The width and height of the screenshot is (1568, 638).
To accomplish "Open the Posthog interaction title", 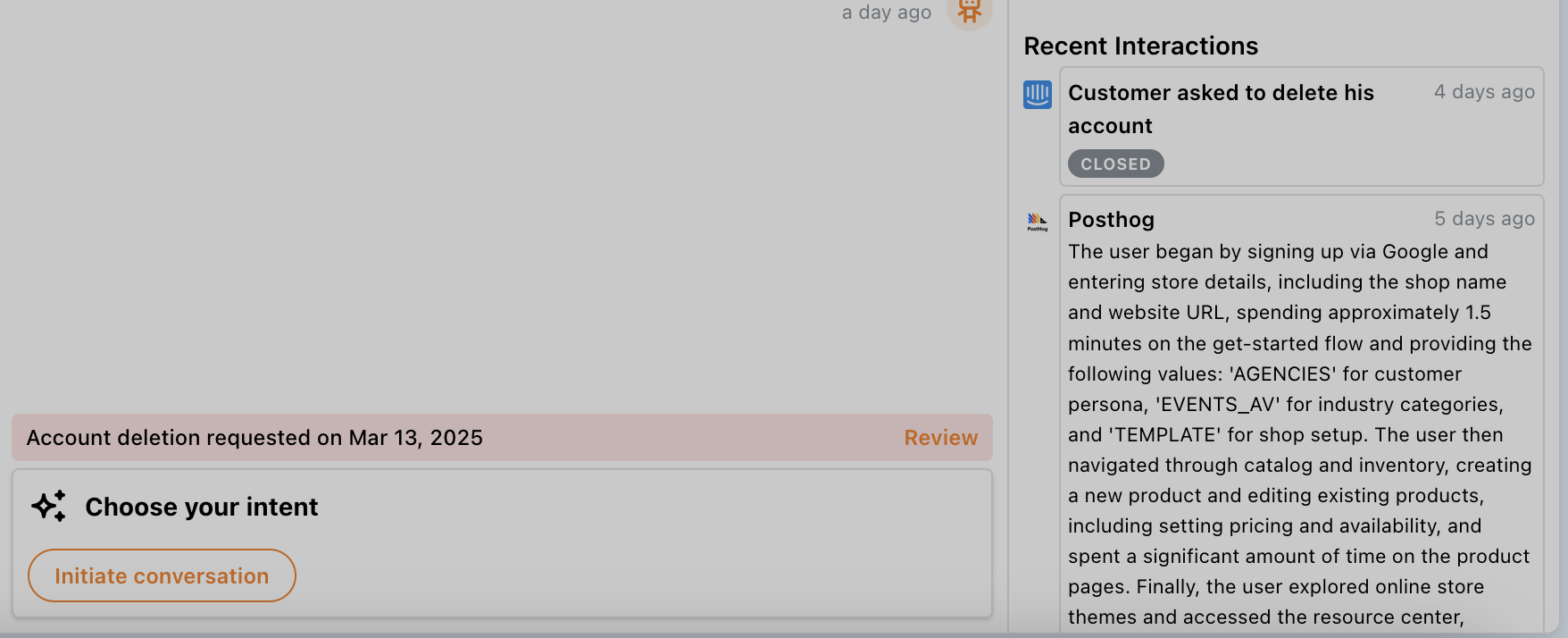I will (1111, 220).
